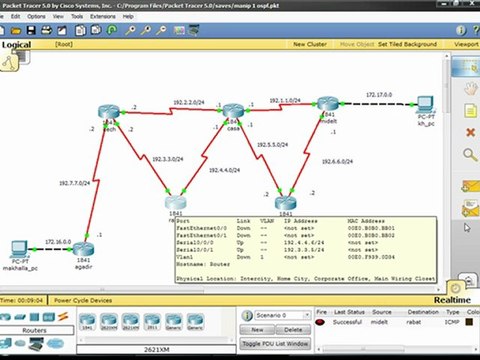The image size is (480, 360).
Task: Show network information via toolbar info icon
Action: [x=461, y=30]
